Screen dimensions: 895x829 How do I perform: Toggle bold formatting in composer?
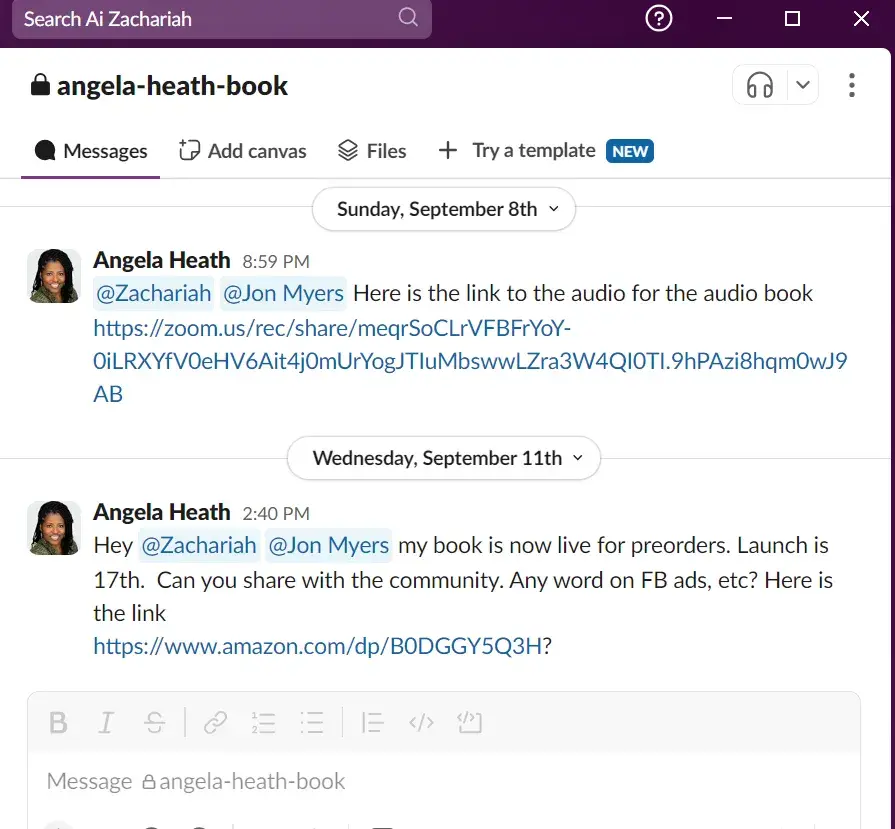click(59, 722)
